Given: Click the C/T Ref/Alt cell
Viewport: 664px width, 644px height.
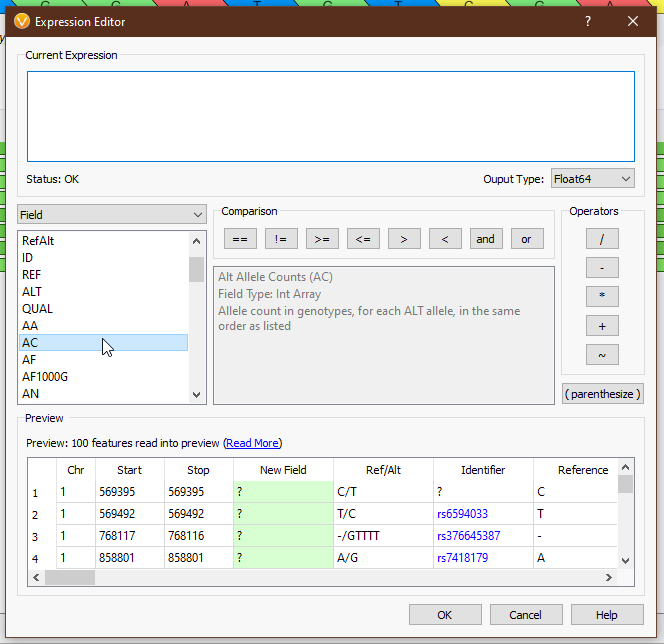Looking at the screenshot, I should point(383,492).
